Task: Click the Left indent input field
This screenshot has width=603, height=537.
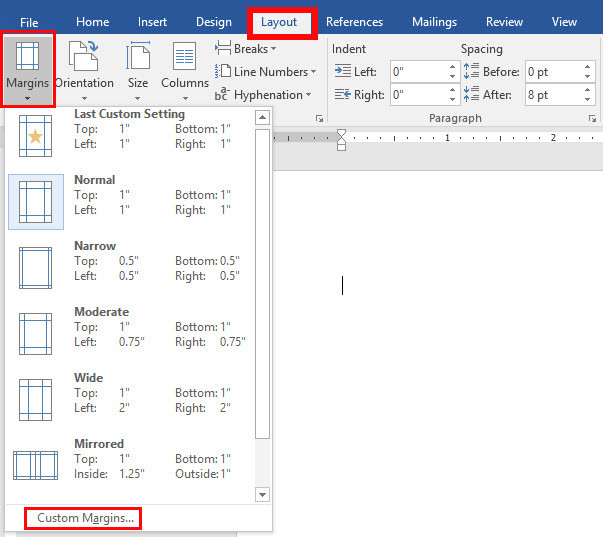Action: point(417,72)
